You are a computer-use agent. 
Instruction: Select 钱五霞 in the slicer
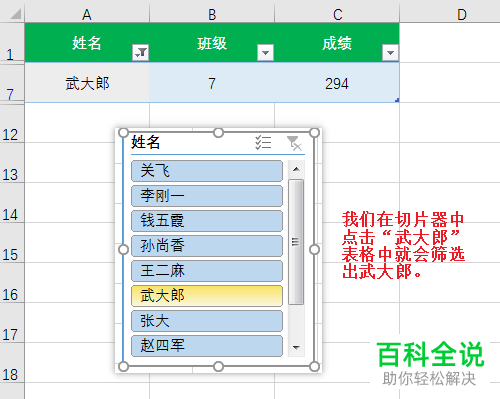point(207,221)
